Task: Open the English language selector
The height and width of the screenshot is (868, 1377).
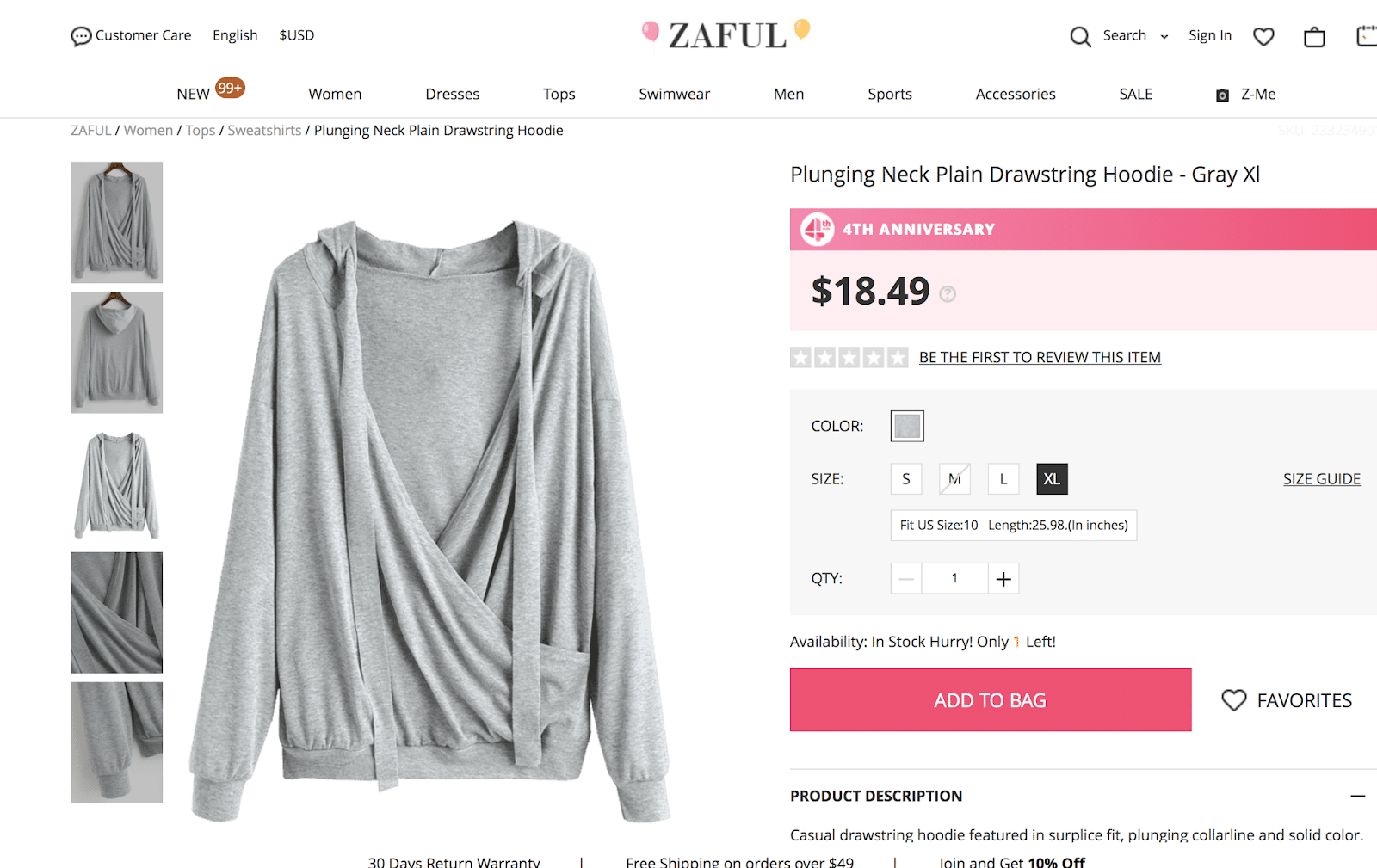Action: [235, 35]
